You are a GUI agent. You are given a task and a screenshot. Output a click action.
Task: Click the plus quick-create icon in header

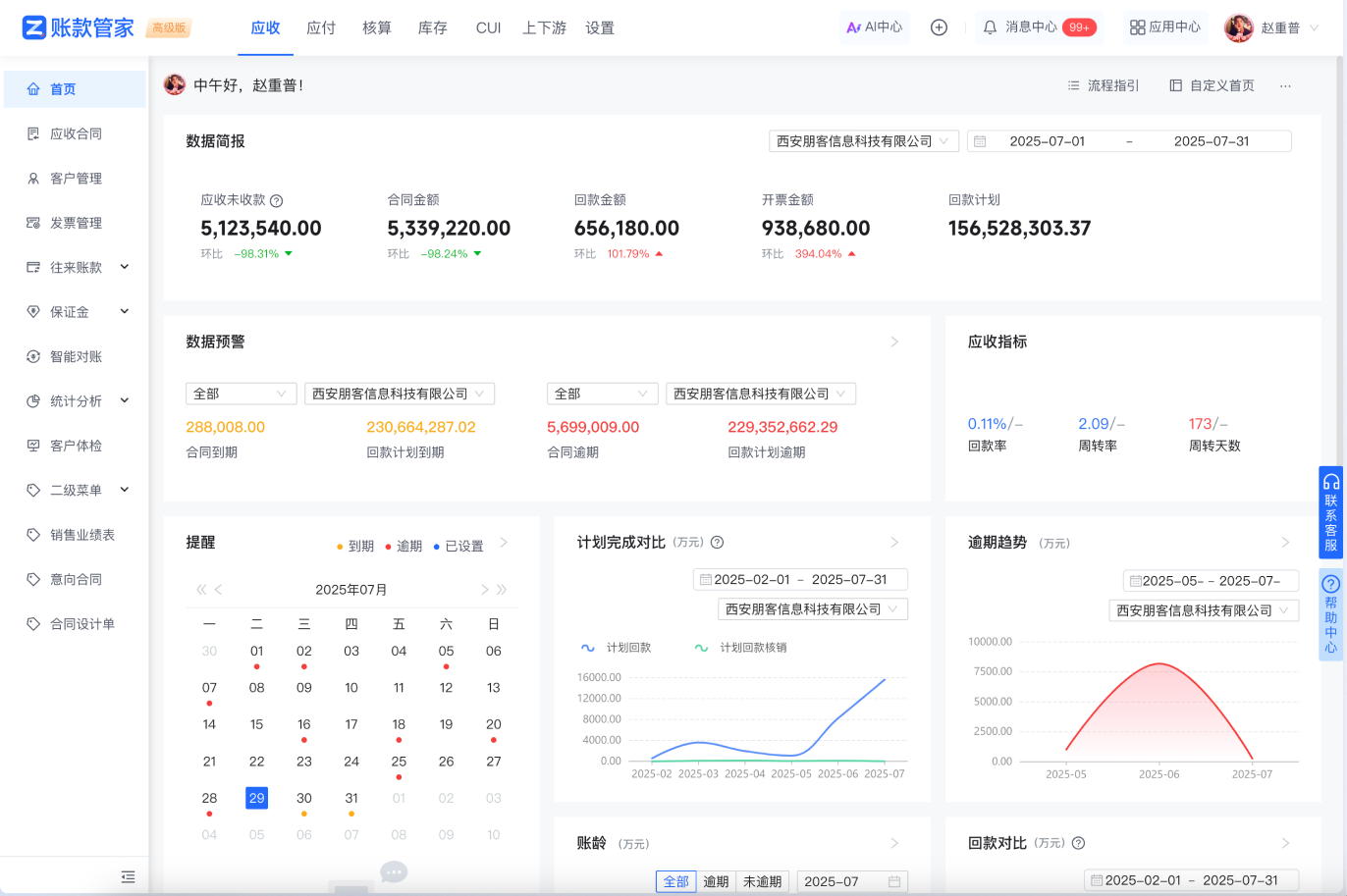(939, 27)
